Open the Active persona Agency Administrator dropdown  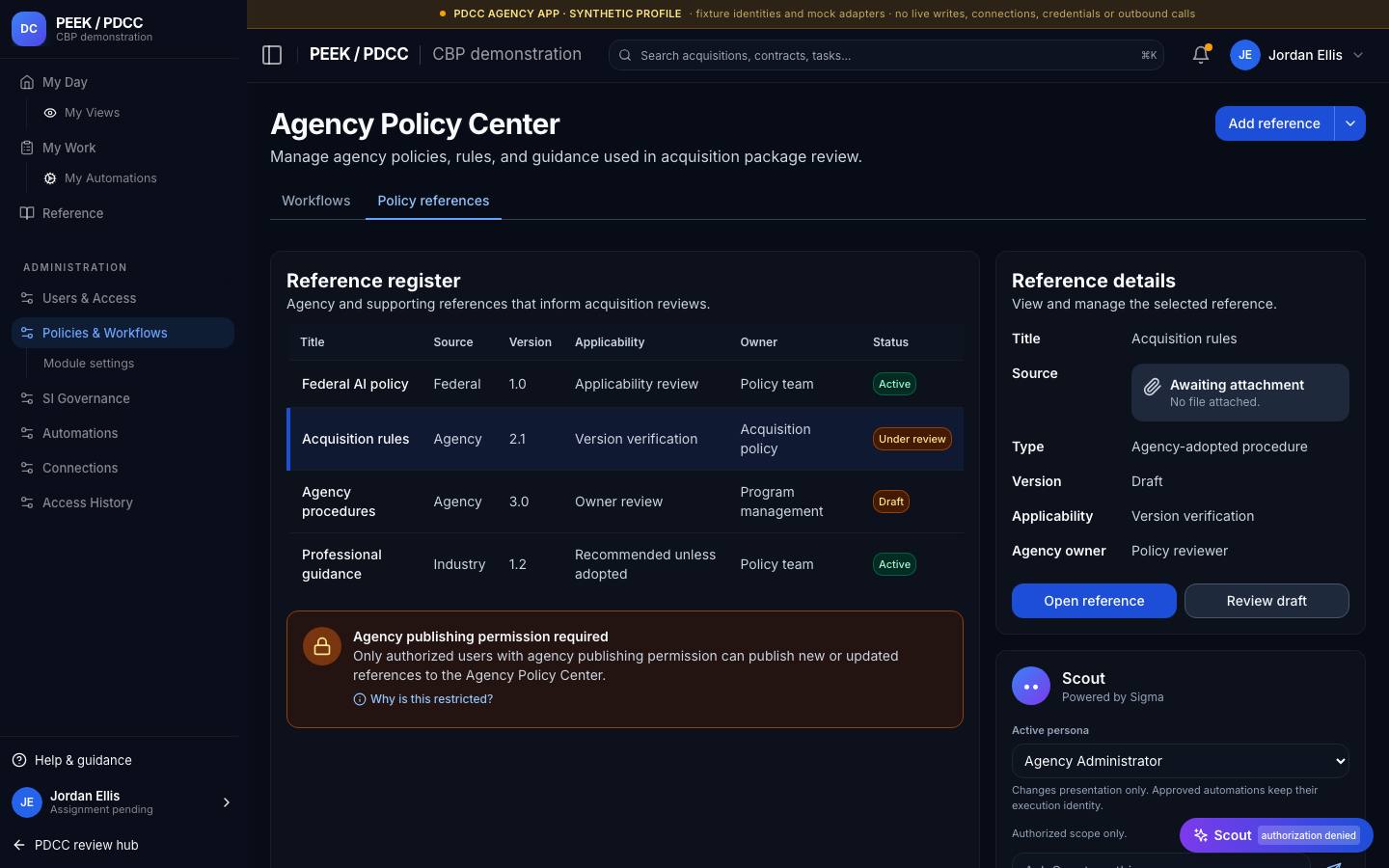pyautogui.click(x=1180, y=761)
